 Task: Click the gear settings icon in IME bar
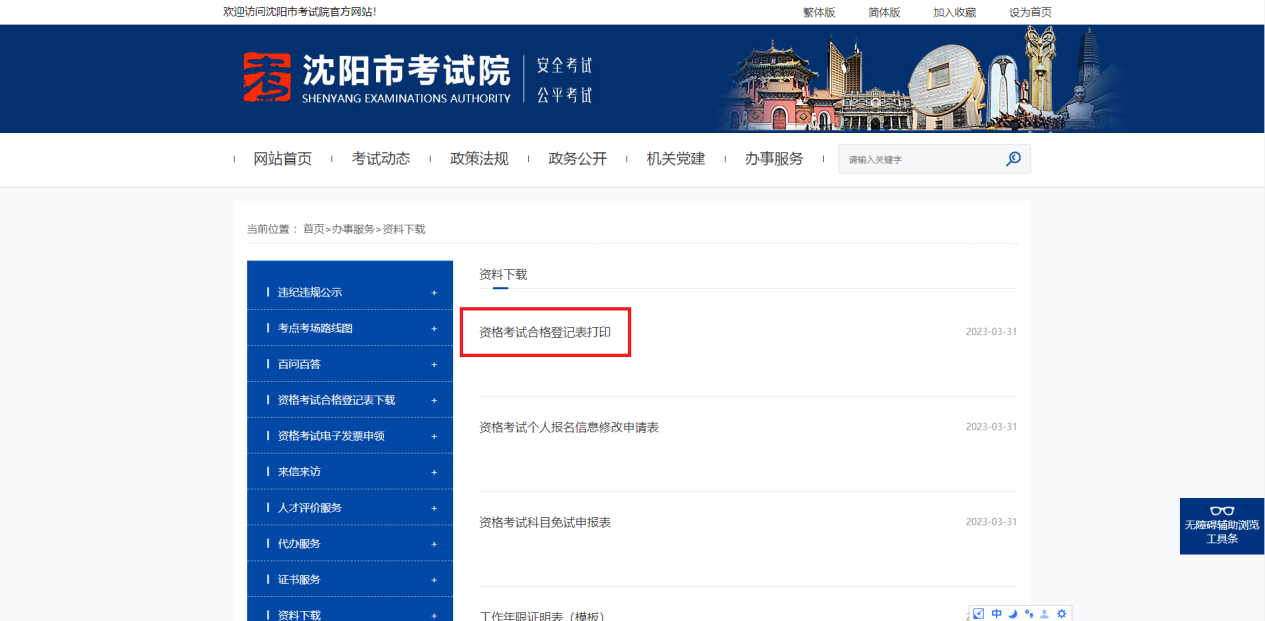click(1062, 614)
